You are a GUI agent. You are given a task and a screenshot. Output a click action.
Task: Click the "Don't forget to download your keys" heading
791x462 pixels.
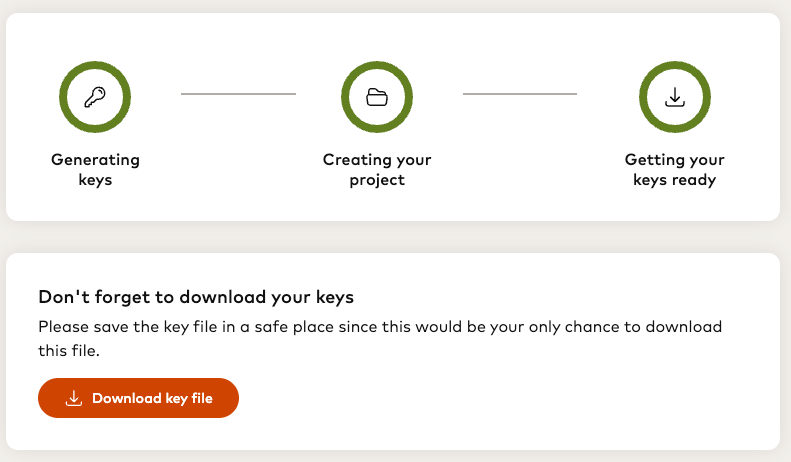click(196, 297)
